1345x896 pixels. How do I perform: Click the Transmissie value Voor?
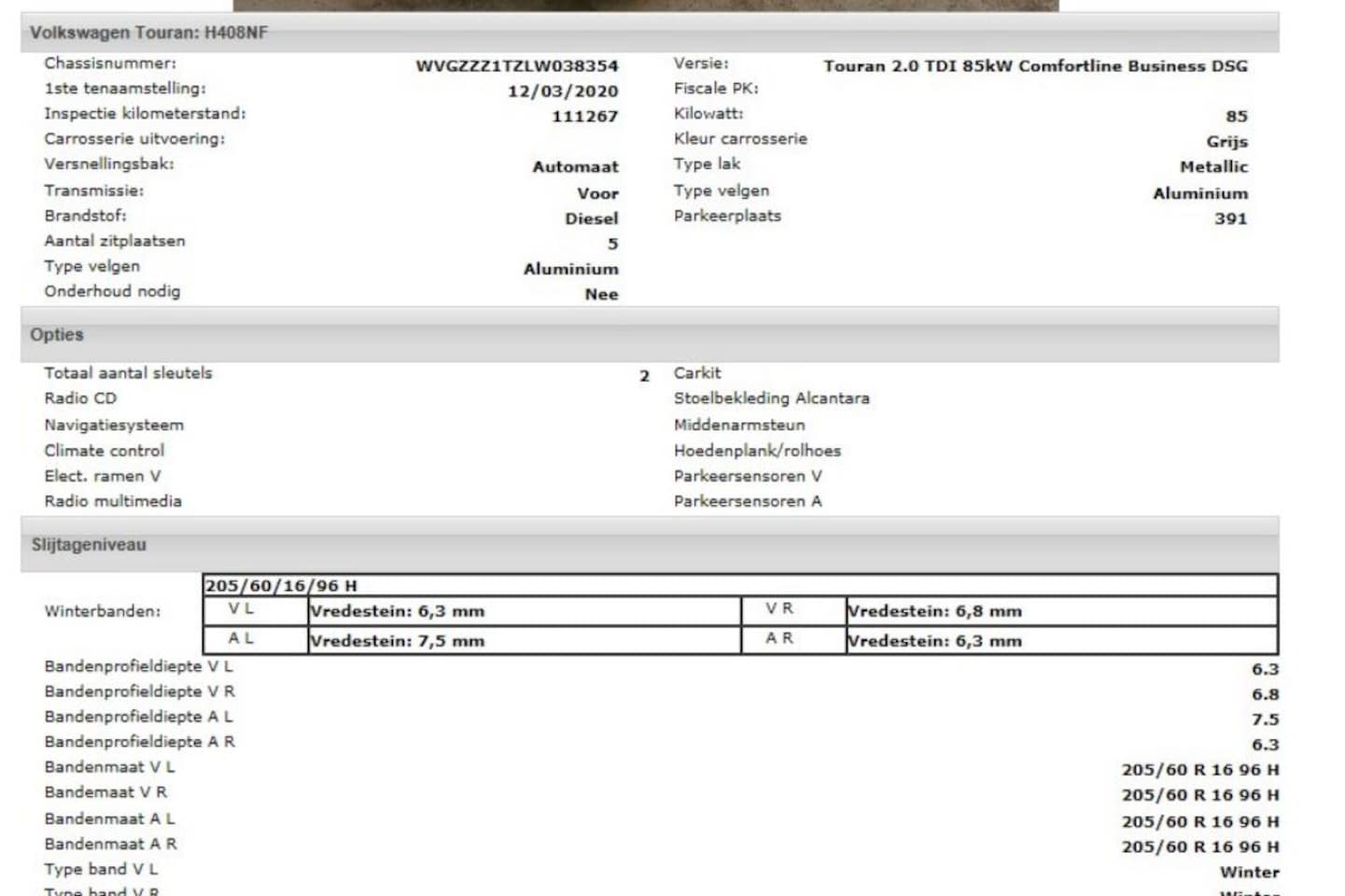(x=598, y=194)
